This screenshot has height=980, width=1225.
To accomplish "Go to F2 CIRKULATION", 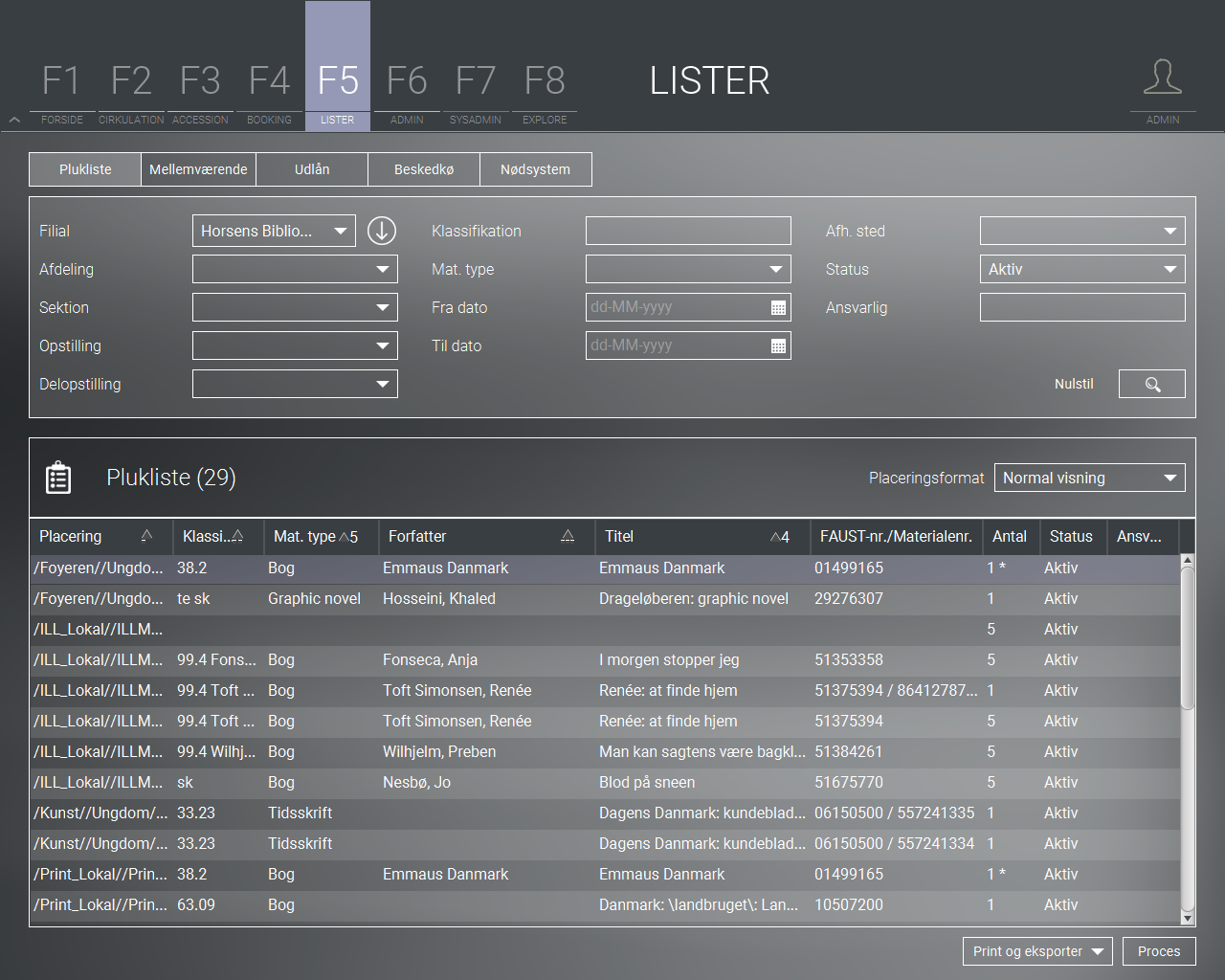I will pos(131,93).
